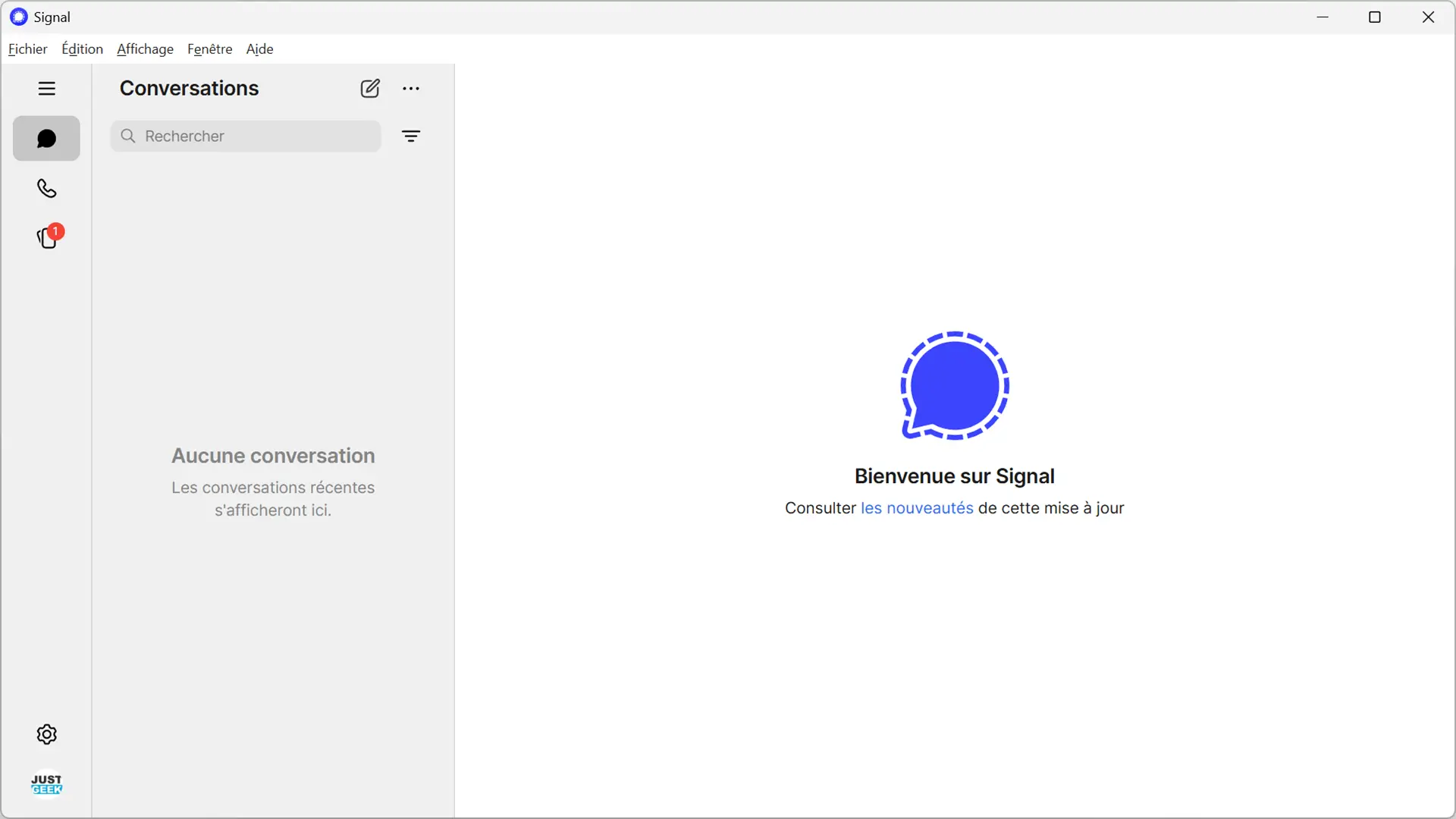
Task: Toggle the hamburger navigation menu
Action: click(46, 89)
